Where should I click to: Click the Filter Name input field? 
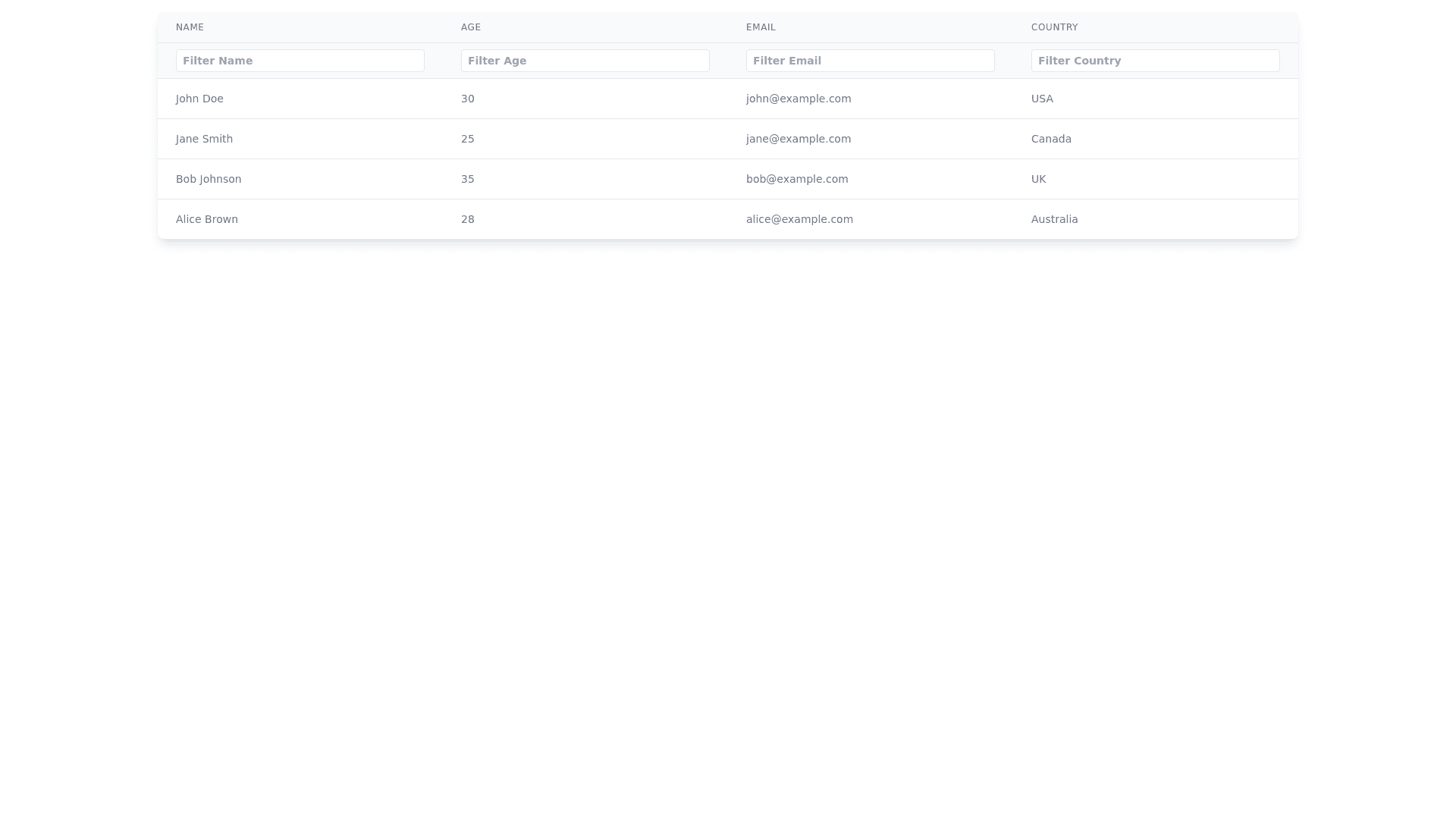point(300,61)
